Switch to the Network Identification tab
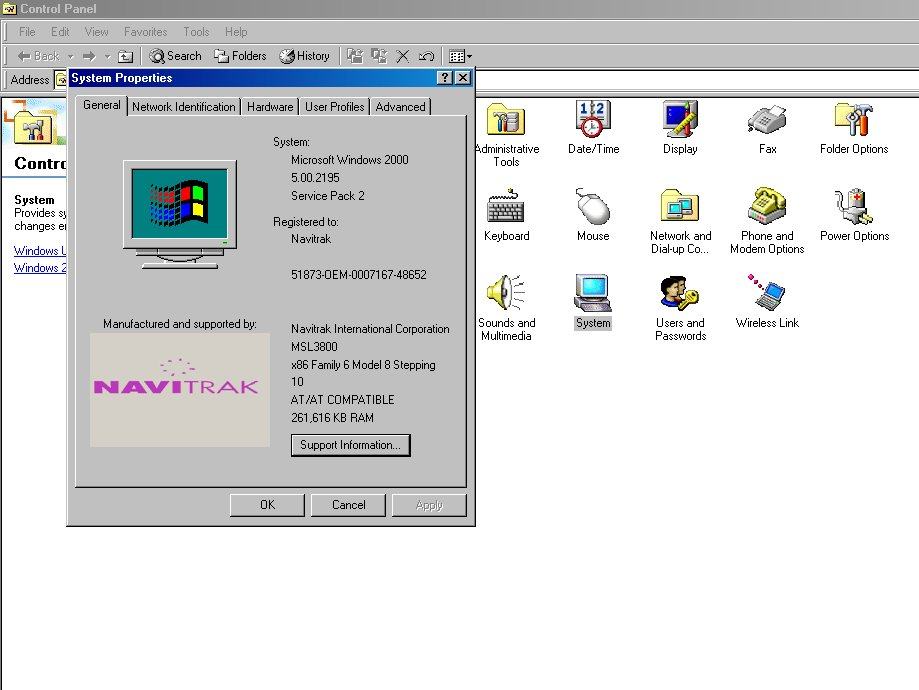The height and width of the screenshot is (690, 919). (x=184, y=107)
